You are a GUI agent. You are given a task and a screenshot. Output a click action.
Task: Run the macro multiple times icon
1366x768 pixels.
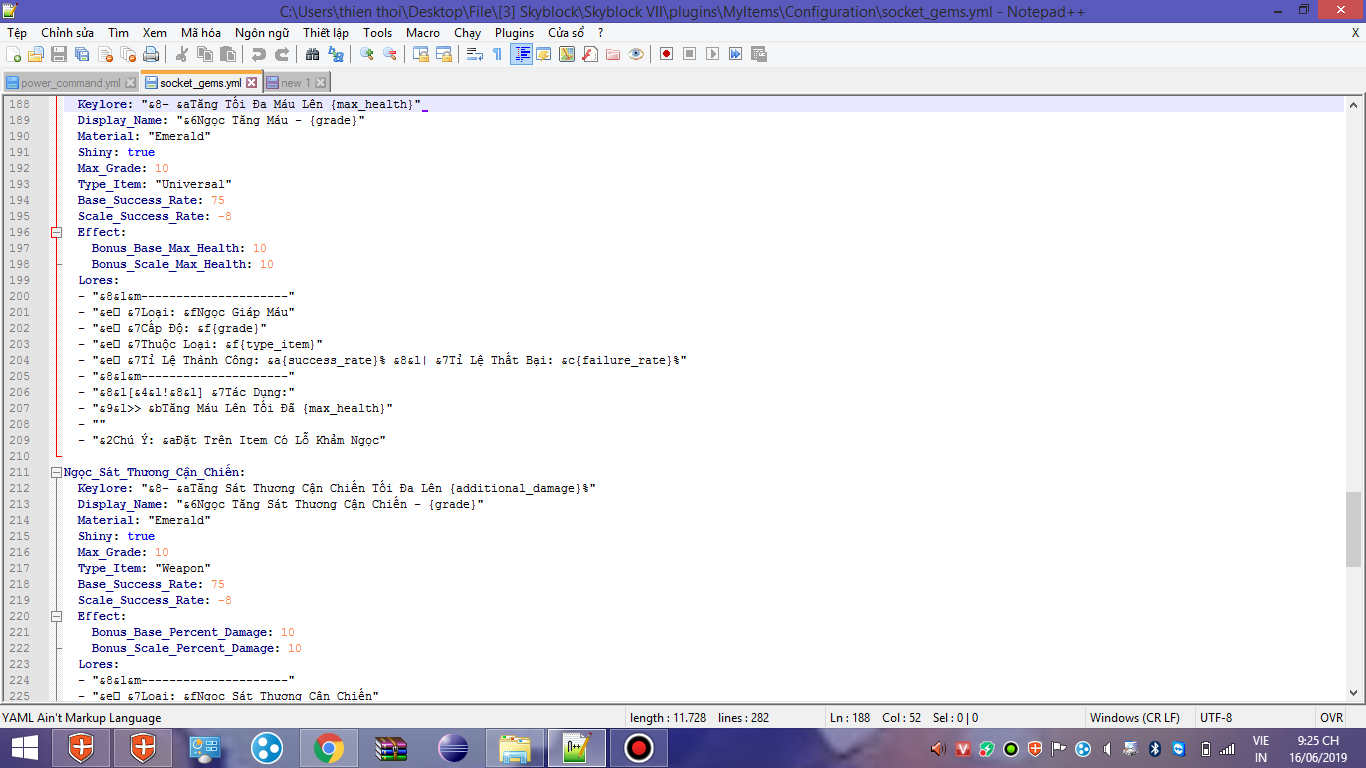tap(736, 54)
